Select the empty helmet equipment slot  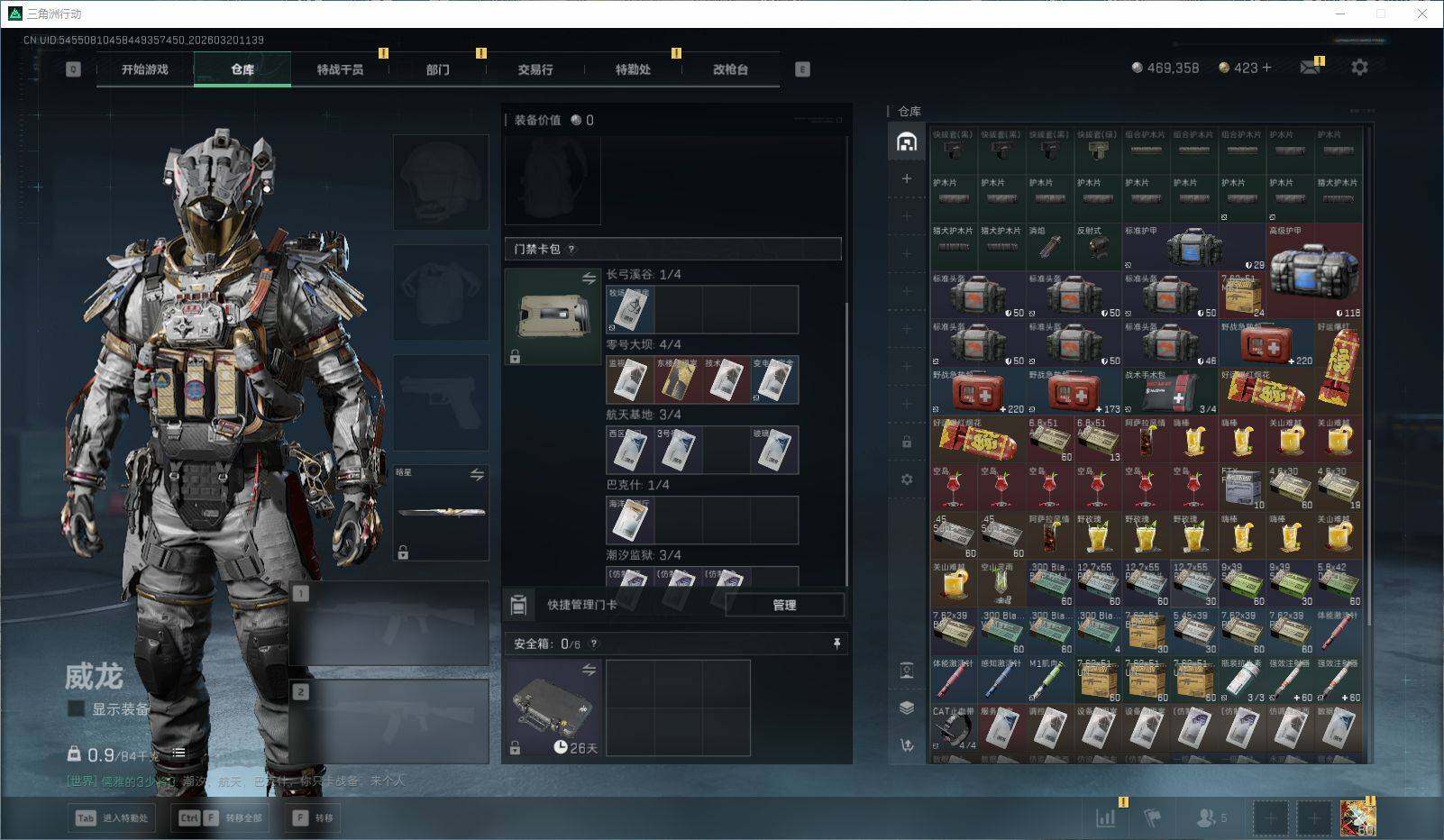coord(441,182)
